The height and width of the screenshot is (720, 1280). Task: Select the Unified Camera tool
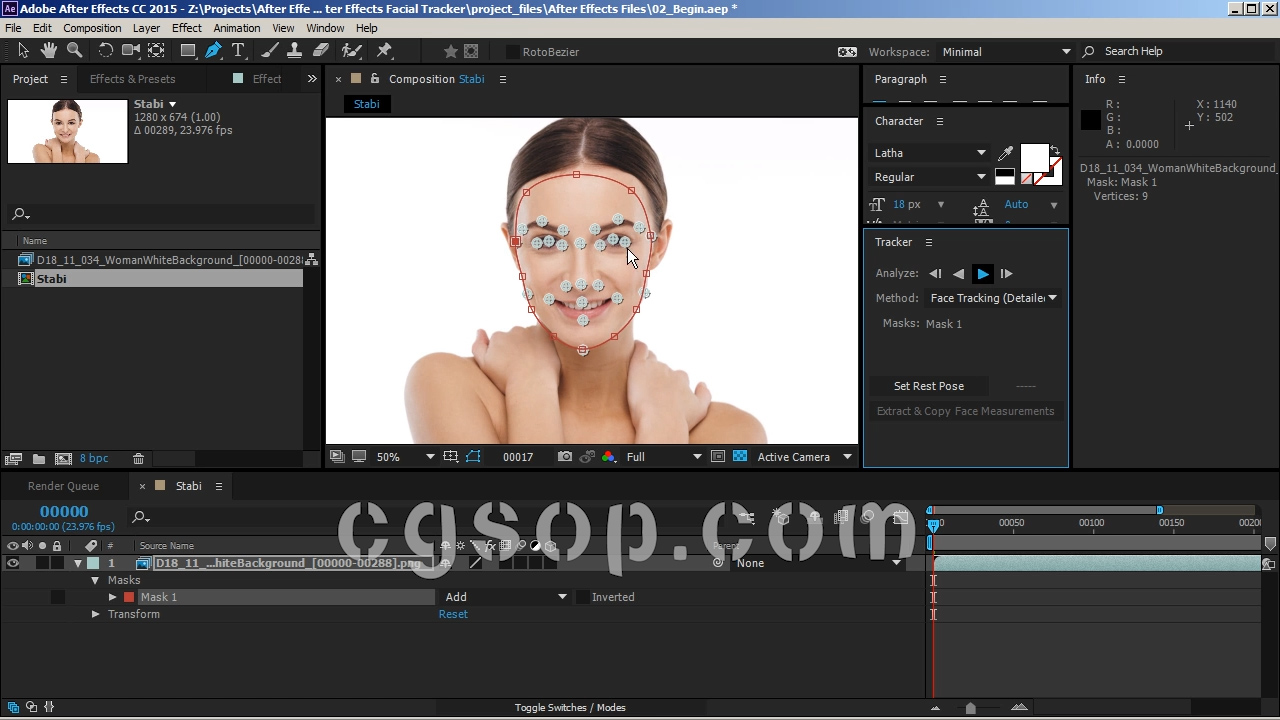click(131, 51)
